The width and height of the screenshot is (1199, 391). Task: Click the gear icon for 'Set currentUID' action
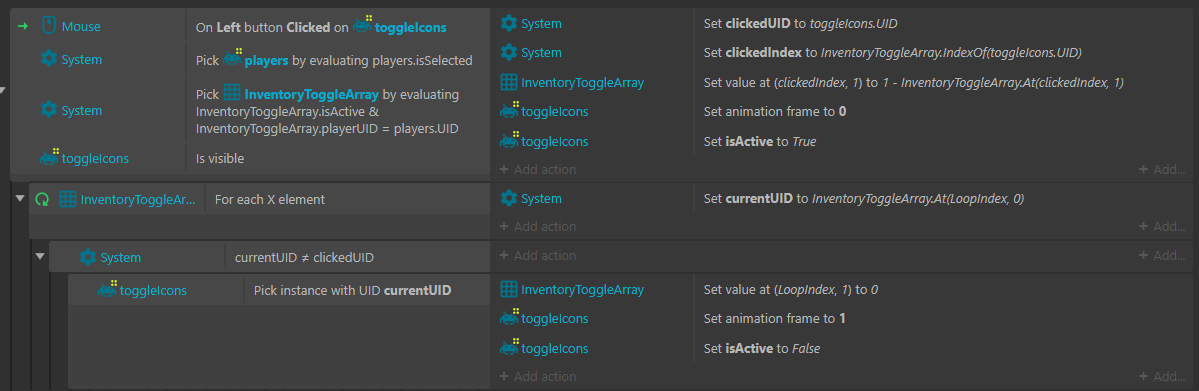(x=508, y=198)
